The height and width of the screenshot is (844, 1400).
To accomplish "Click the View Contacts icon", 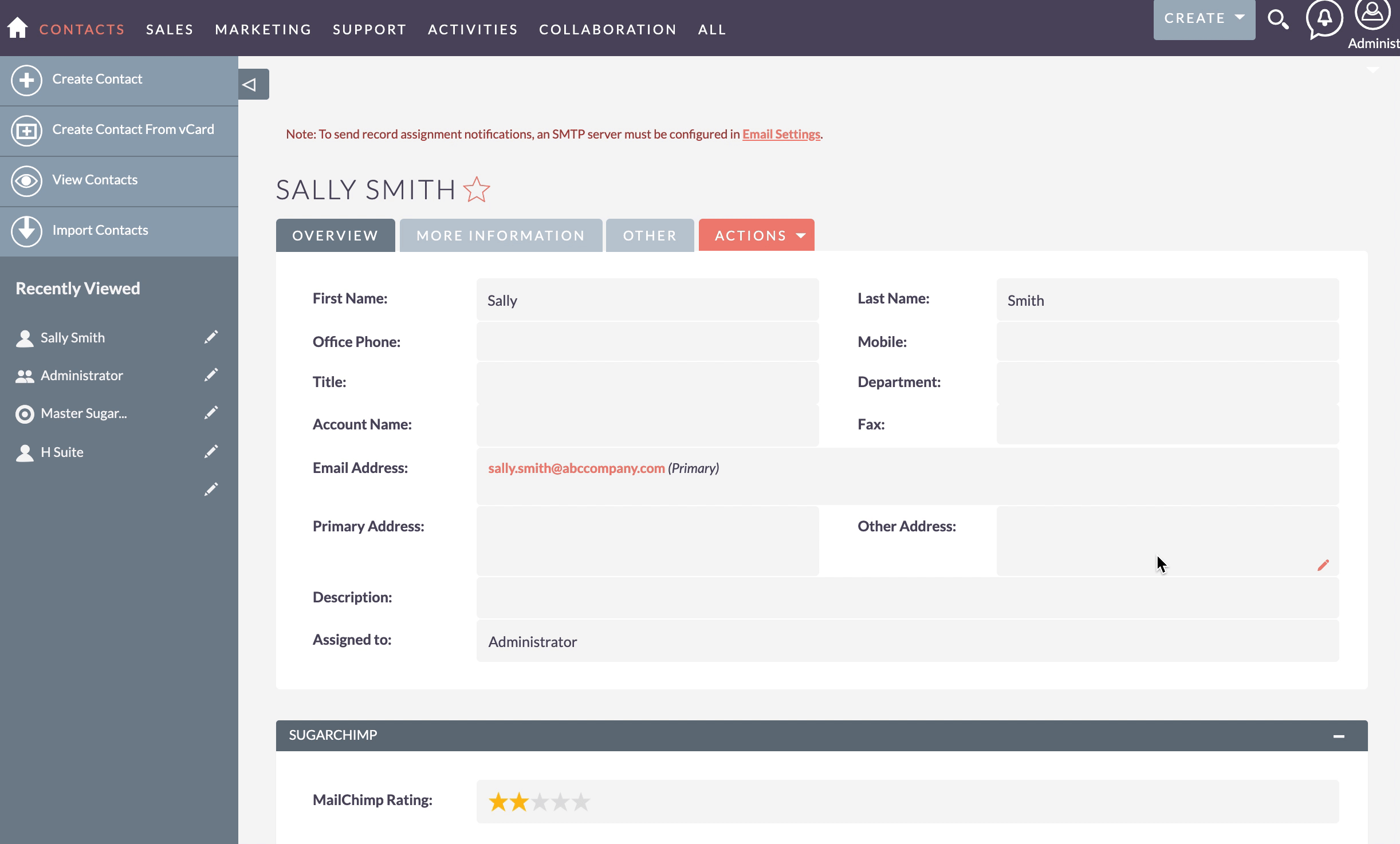I will [x=26, y=179].
